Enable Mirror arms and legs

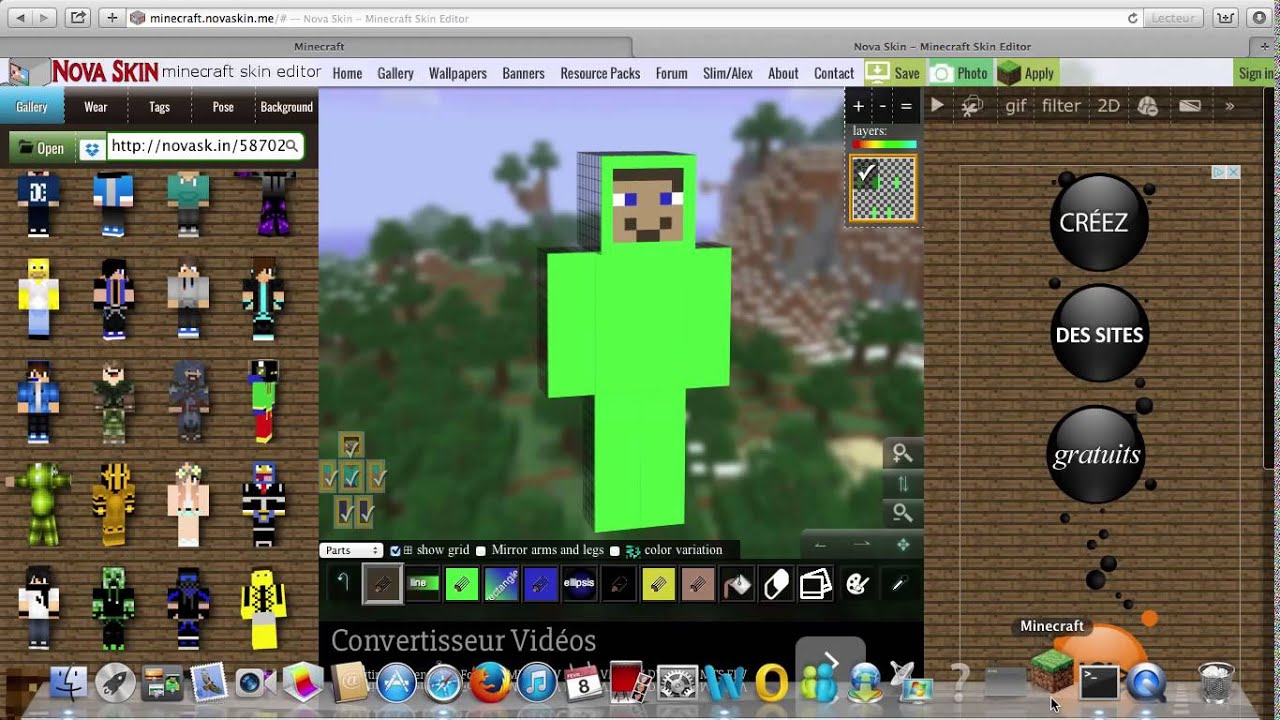click(481, 550)
